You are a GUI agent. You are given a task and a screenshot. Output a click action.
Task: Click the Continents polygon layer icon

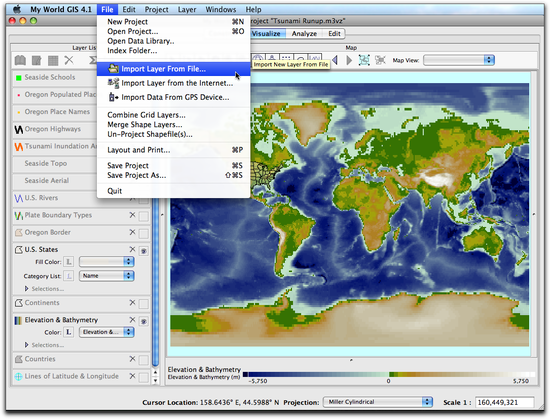19,303
